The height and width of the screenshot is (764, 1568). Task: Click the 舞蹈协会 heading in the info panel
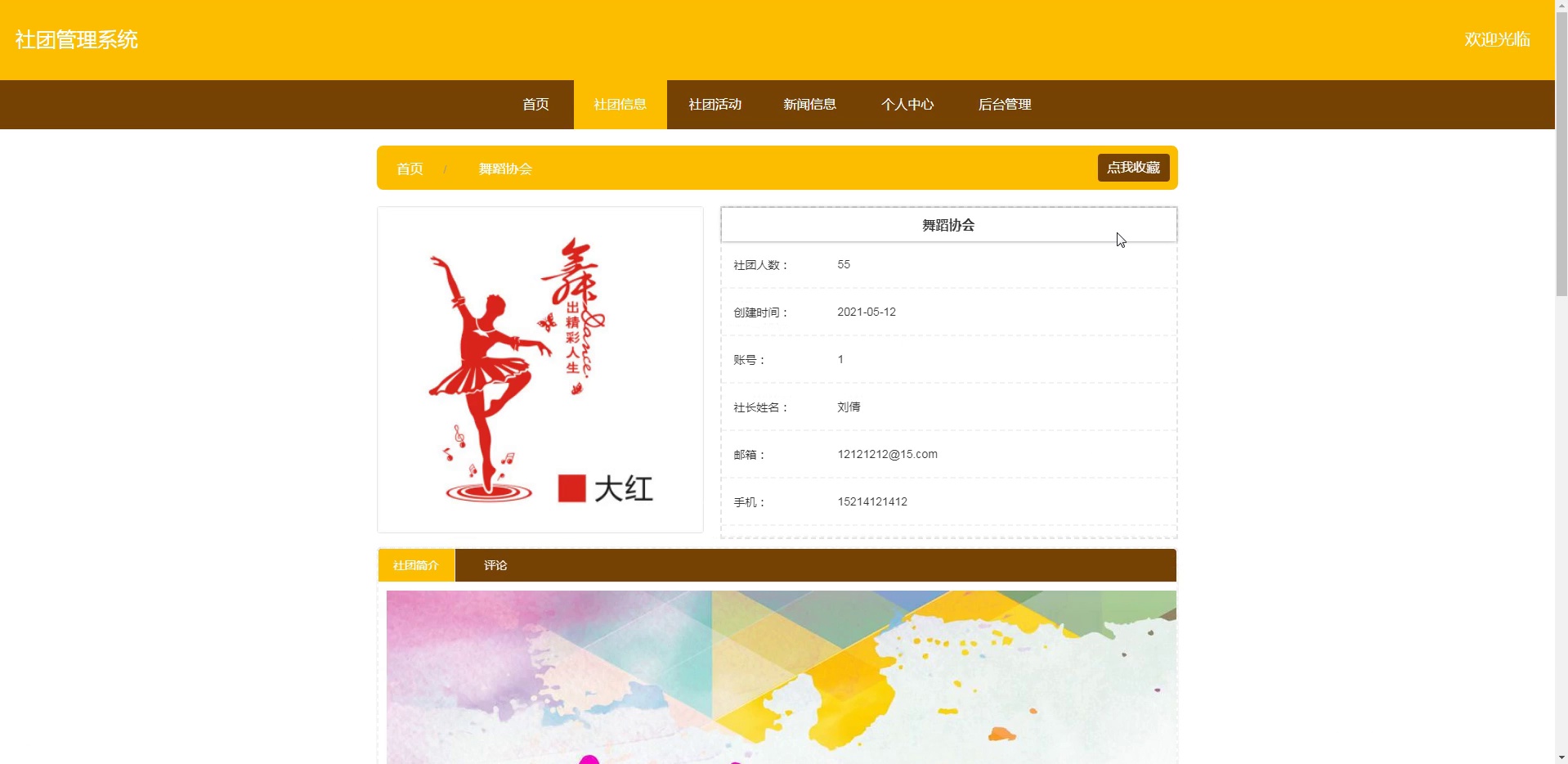[x=948, y=225]
